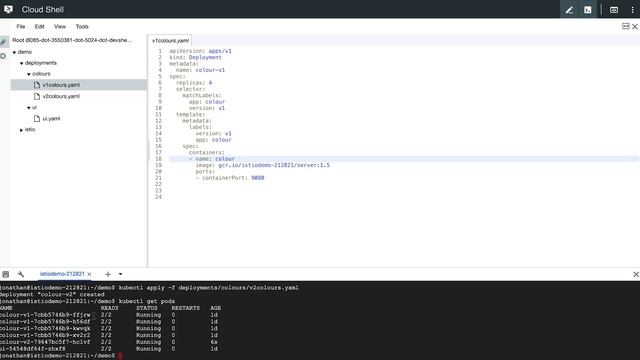The image size is (640, 360).
Task: Collapse the ui folder
Action: (29, 108)
